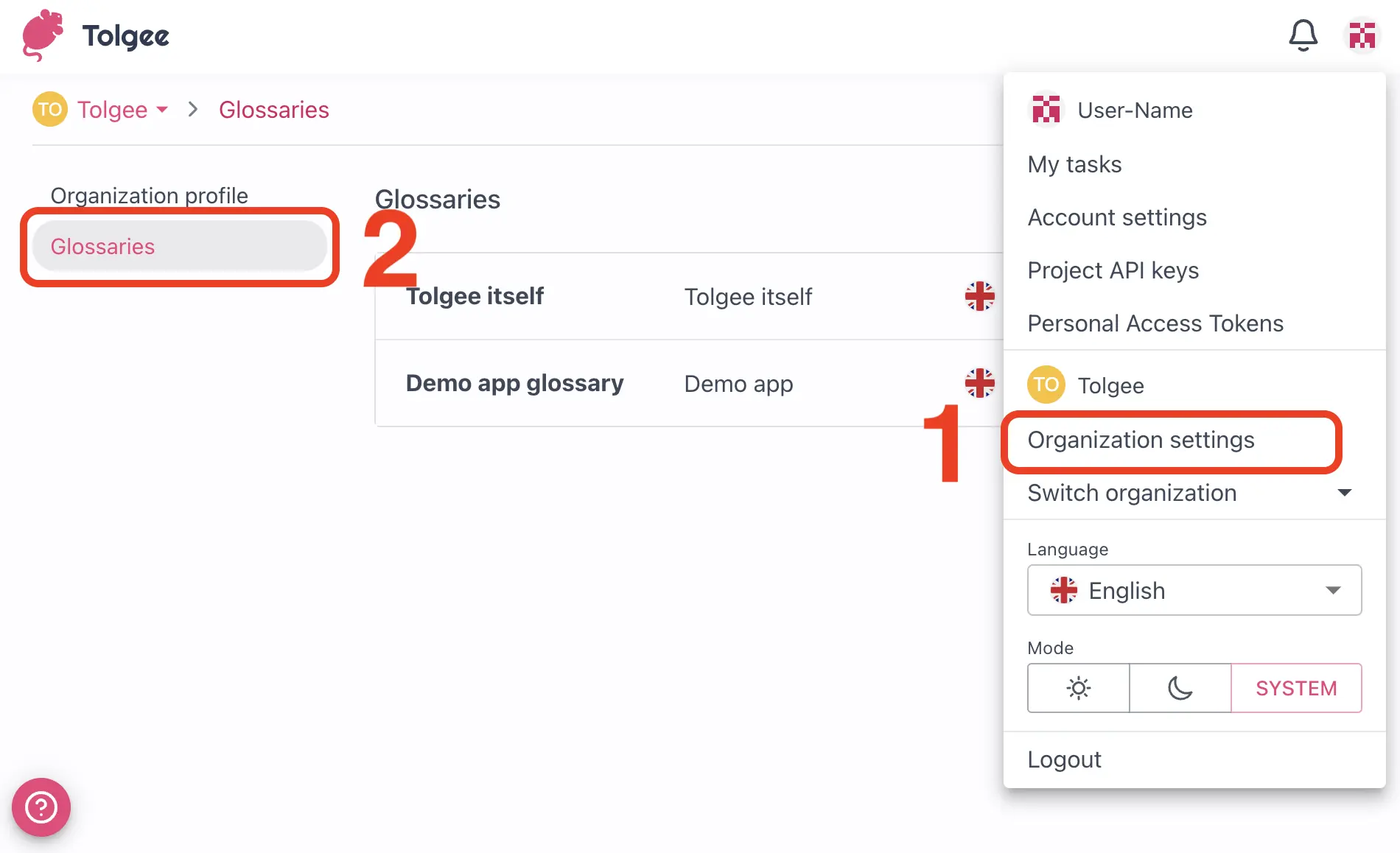Screen dimensions: 1400x853
Task: Click the yellow TO organization avatar in breadcrumb
Action: (49, 110)
